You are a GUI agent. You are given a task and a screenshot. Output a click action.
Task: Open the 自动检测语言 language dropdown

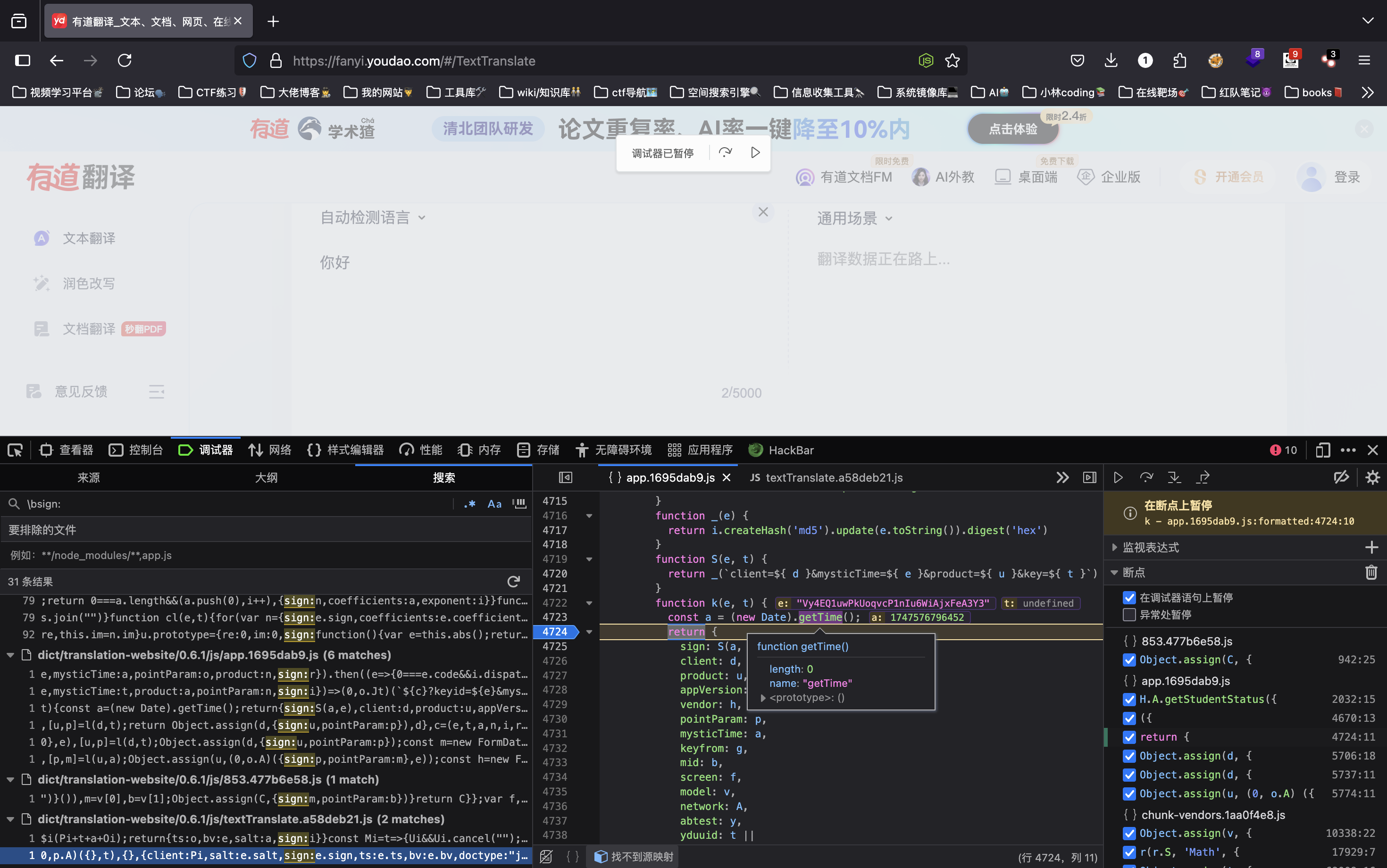pyautogui.click(x=373, y=217)
